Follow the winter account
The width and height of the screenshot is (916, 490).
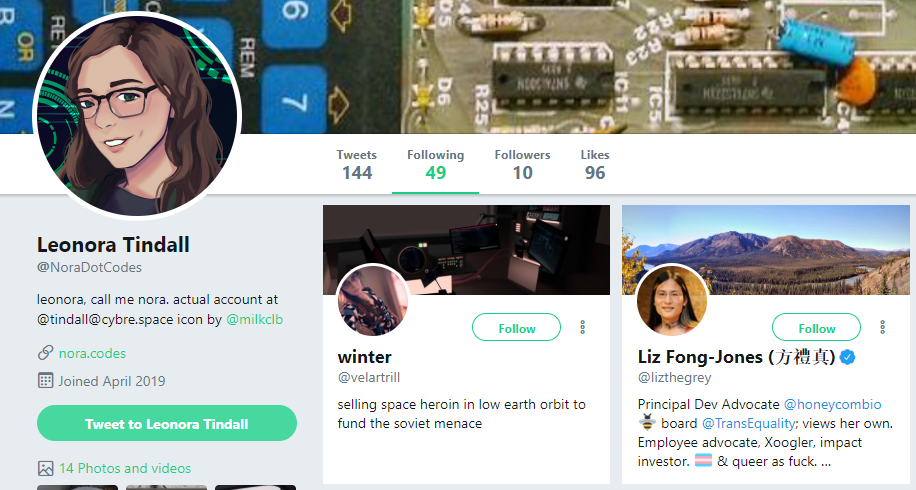click(x=516, y=328)
